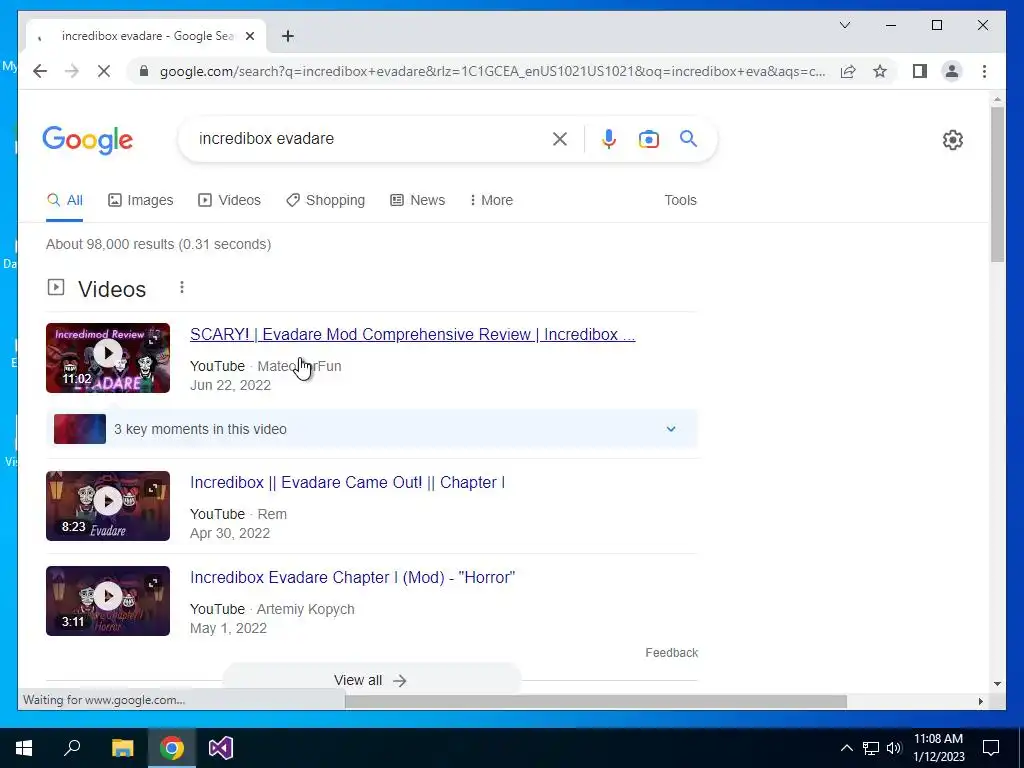
Task: Open Google quick settings gear
Action: [953, 140]
